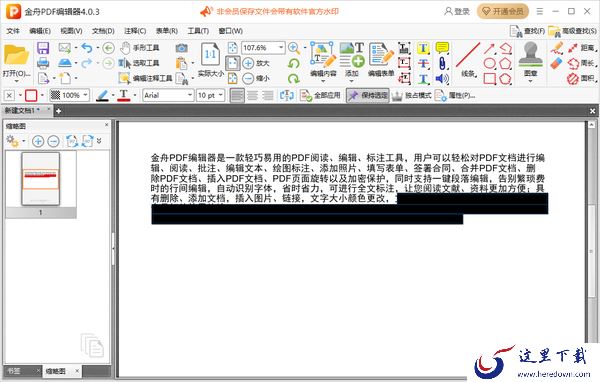
Task: Click the red text color T swatch
Action: pyautogui.click(x=124, y=95)
